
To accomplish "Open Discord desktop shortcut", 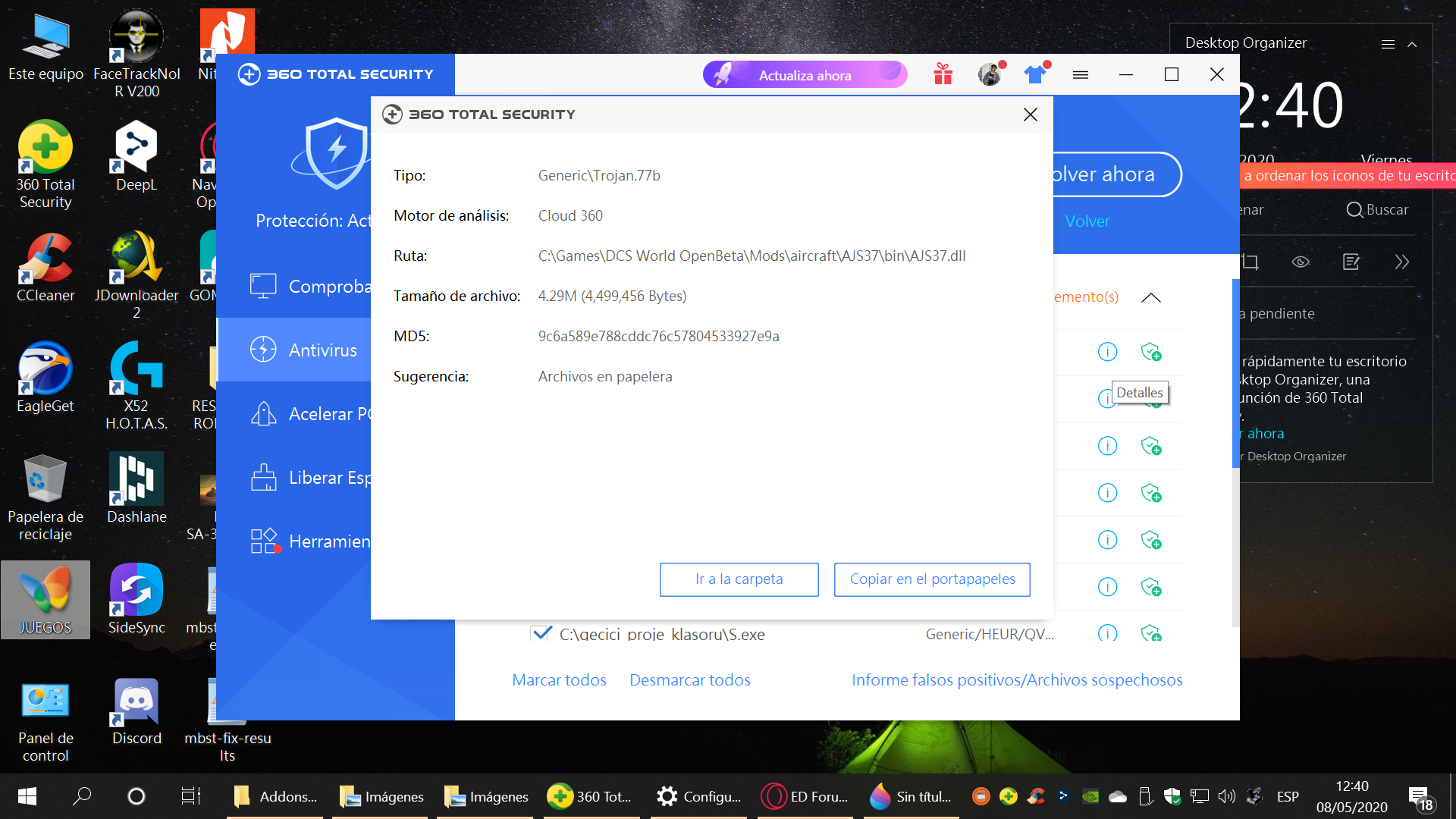I will pos(136,711).
